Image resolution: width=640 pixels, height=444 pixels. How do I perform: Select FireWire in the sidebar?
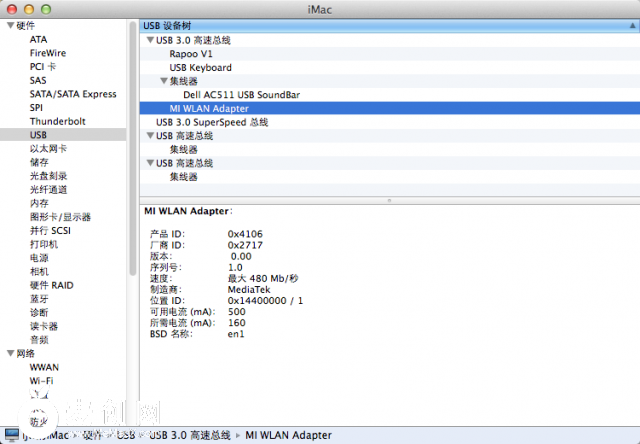(x=49, y=53)
